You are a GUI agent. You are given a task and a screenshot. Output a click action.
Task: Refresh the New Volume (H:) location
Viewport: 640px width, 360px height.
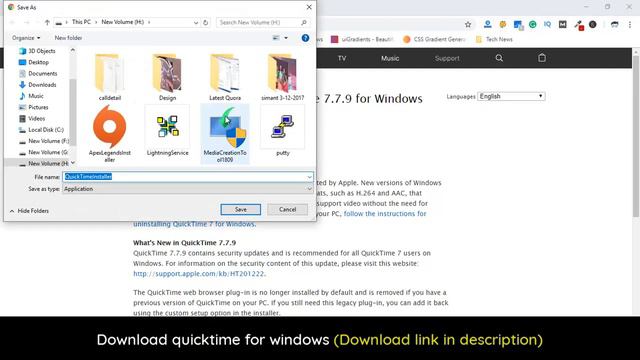tap(205, 22)
